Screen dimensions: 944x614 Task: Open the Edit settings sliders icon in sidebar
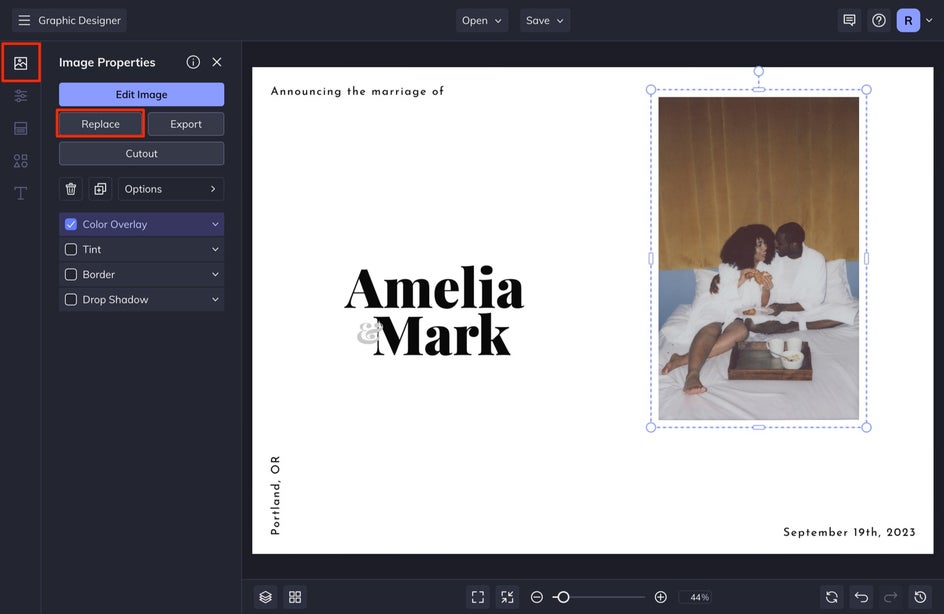point(20,96)
